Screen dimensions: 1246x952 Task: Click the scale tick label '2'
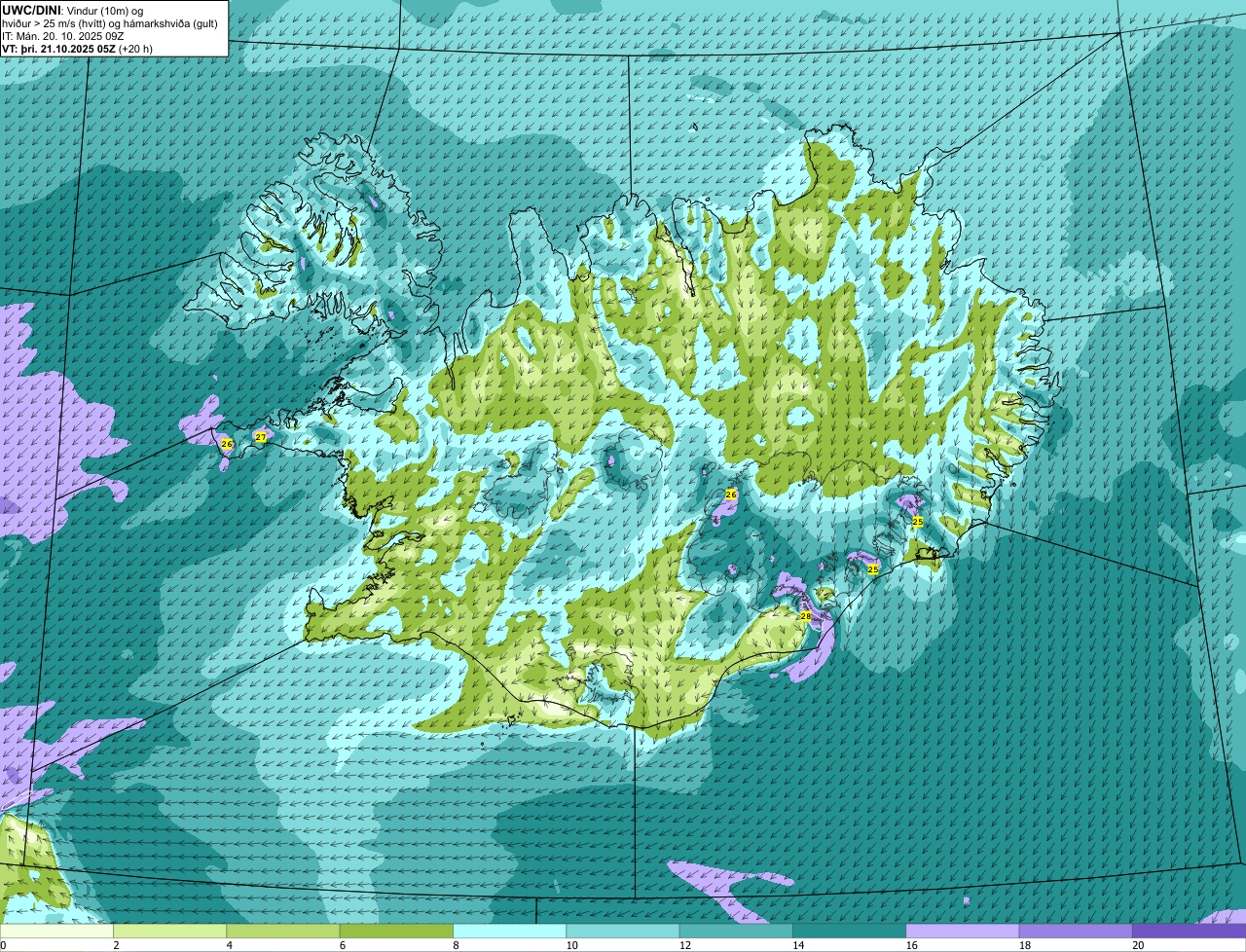coord(115,945)
